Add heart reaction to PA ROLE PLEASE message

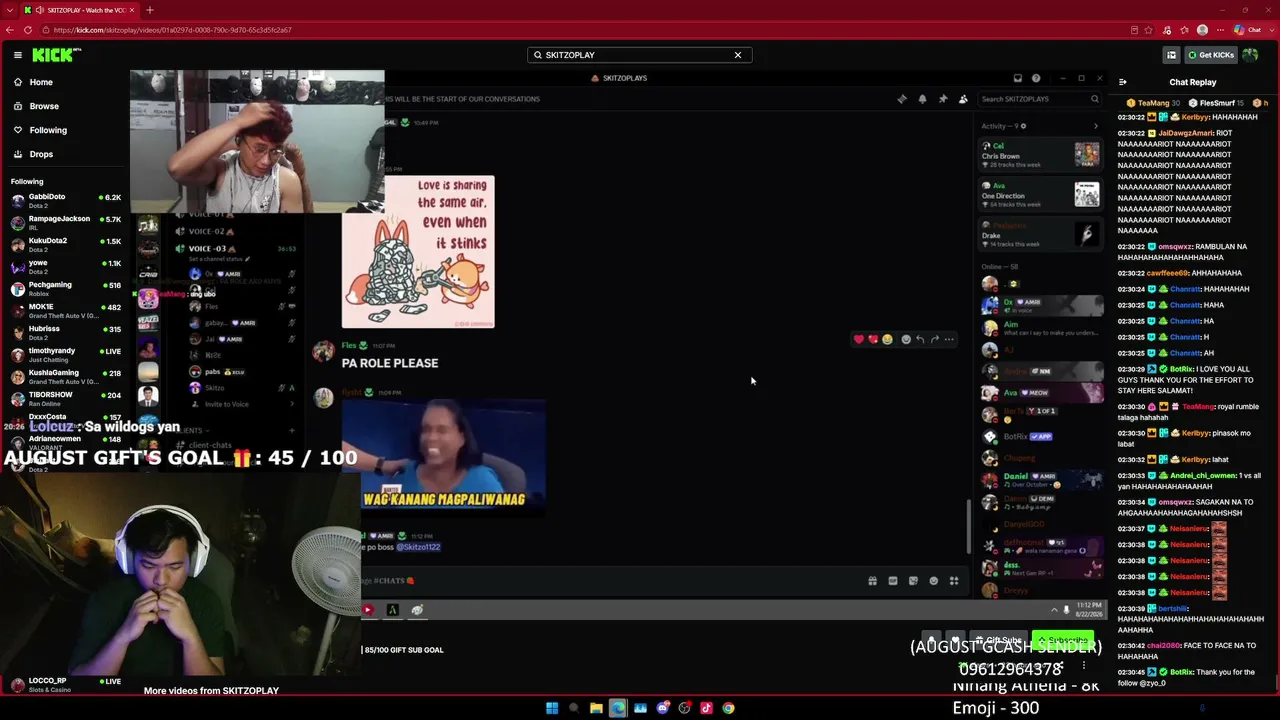(858, 339)
